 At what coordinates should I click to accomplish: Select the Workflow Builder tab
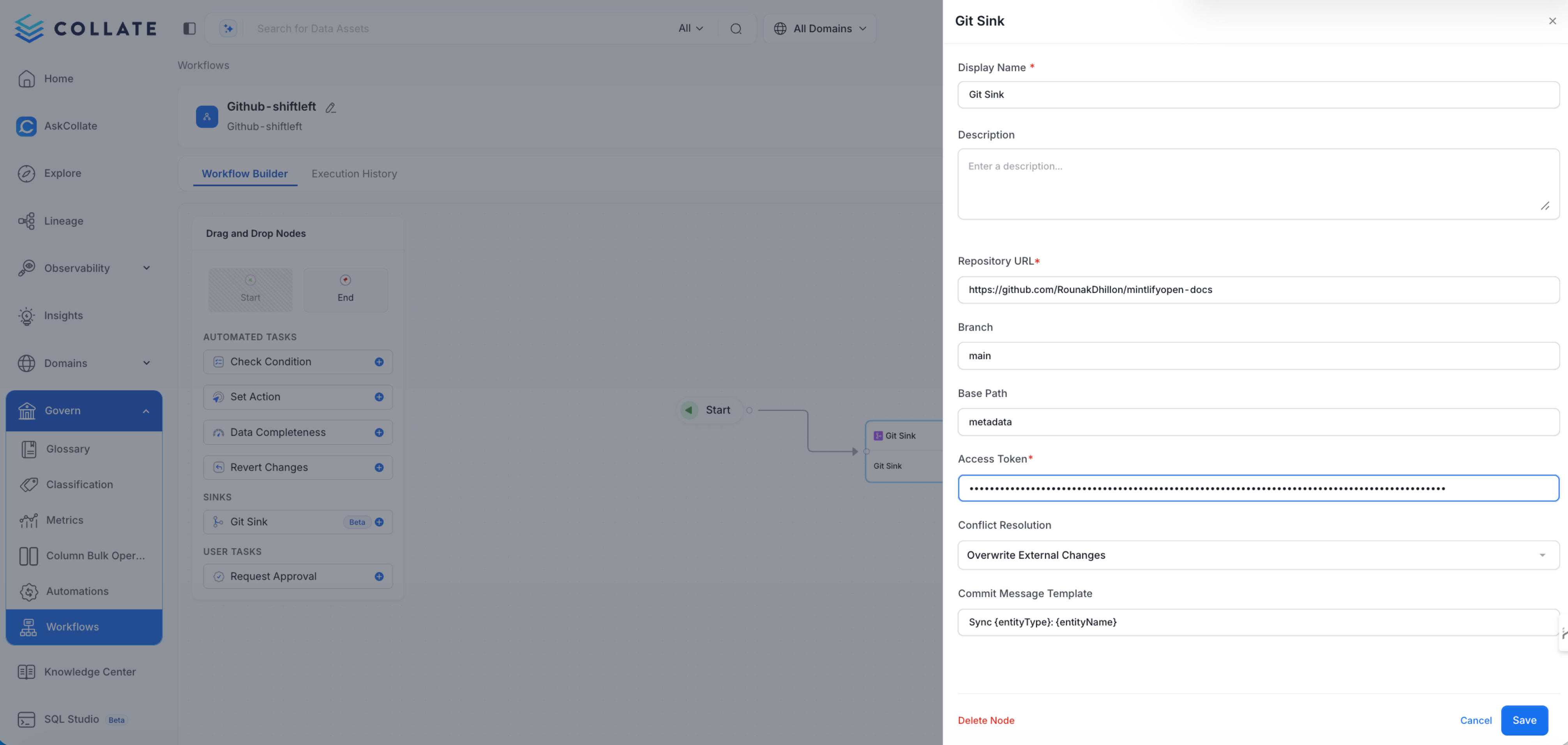[245, 173]
